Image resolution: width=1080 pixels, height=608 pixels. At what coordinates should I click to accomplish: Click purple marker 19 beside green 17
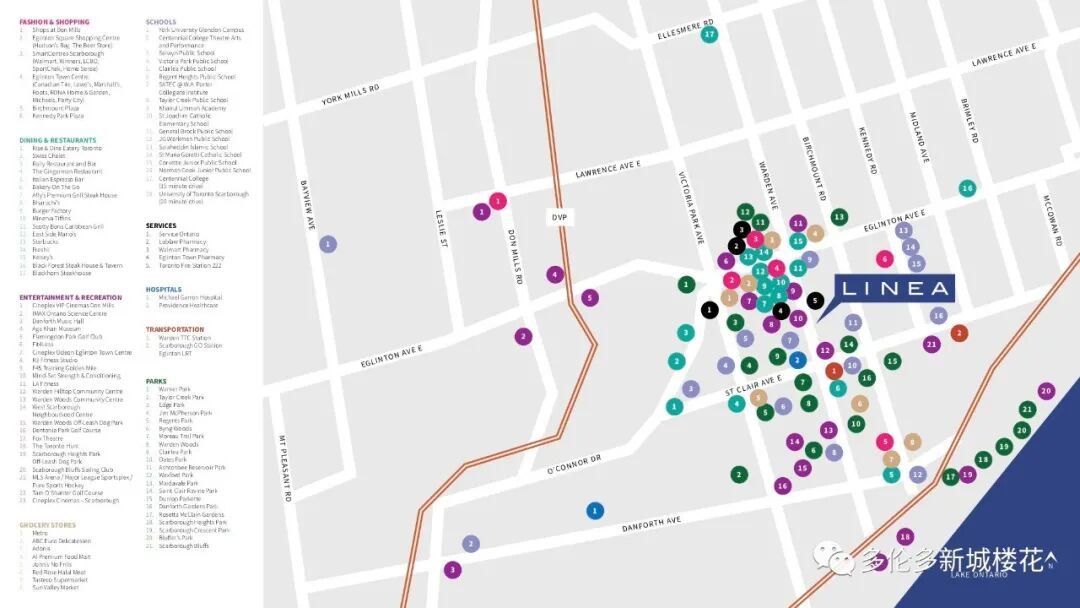click(968, 474)
